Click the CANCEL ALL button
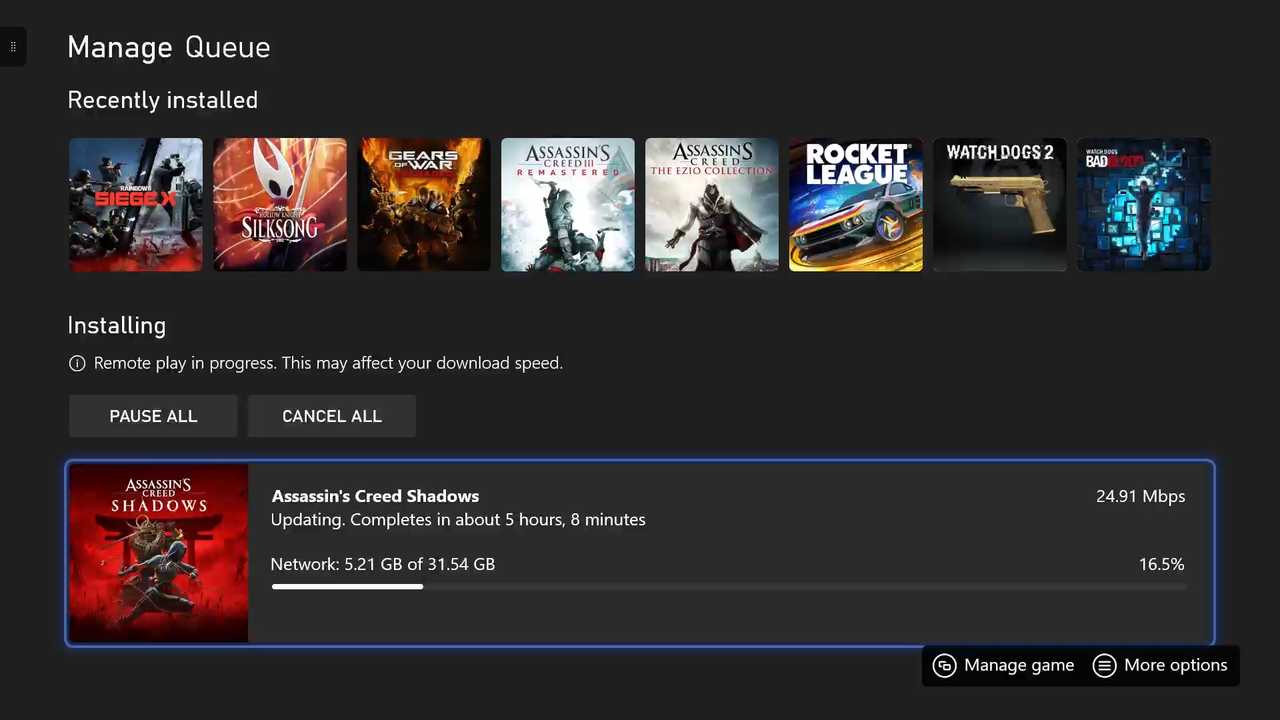The image size is (1280, 720). point(332,416)
